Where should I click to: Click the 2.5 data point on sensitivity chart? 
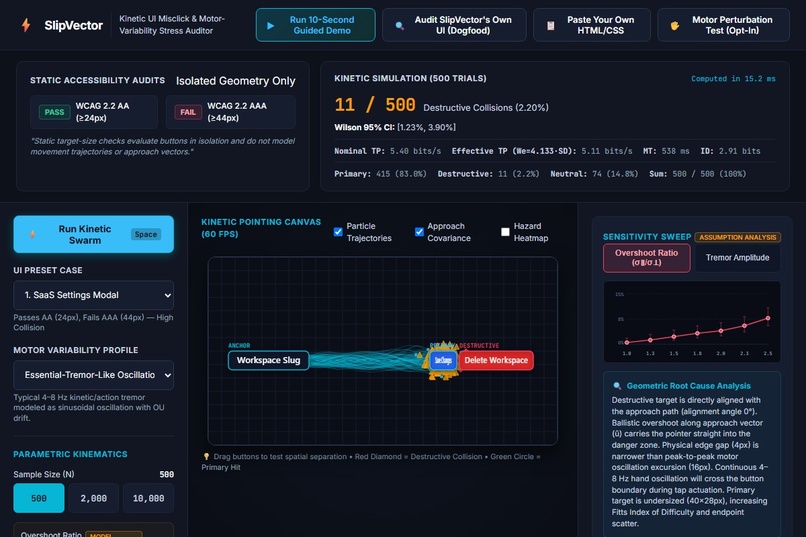768,318
